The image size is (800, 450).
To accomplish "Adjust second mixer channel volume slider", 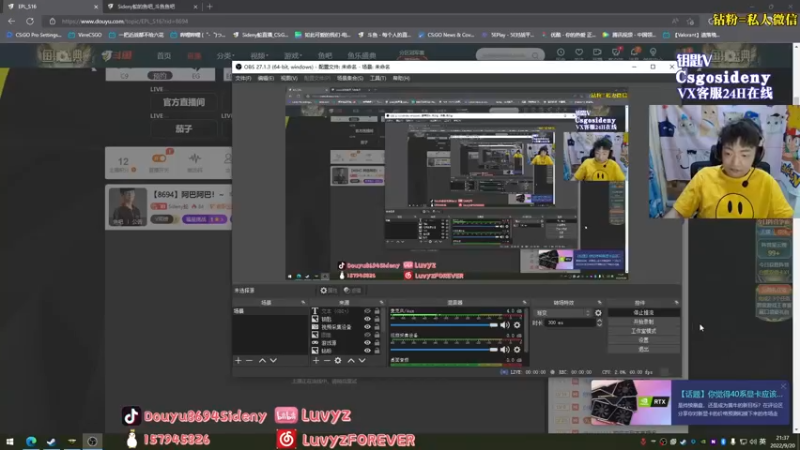I will click(x=444, y=349).
